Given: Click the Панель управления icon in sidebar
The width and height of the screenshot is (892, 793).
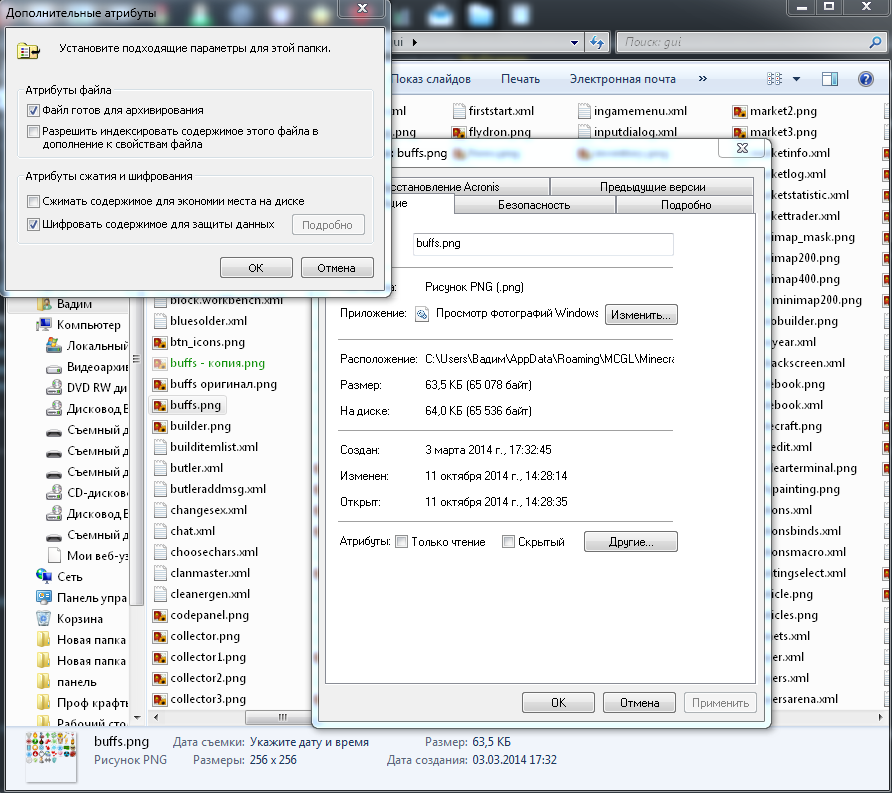Looking at the screenshot, I should [44, 597].
